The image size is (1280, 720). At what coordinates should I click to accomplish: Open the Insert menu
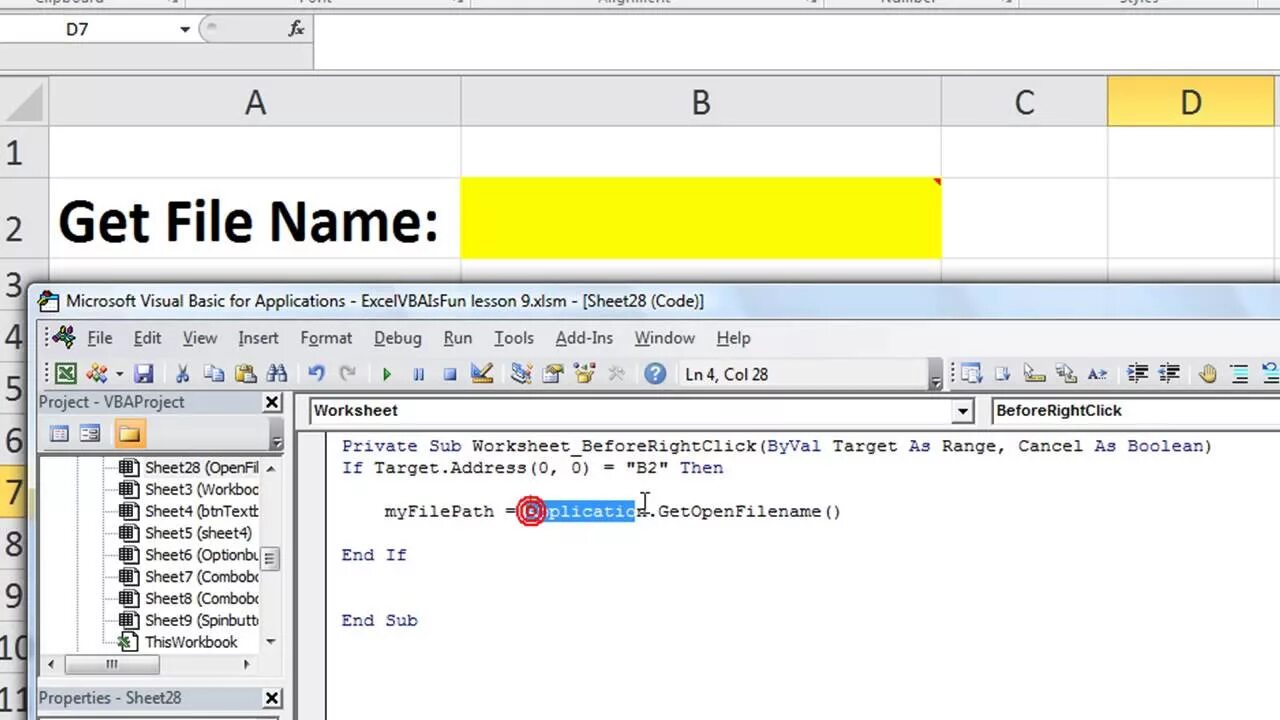(x=258, y=338)
